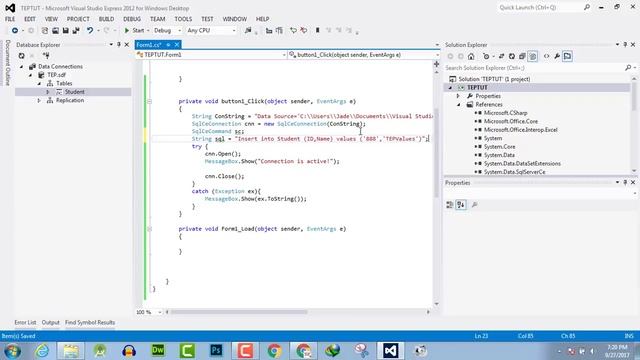Click Pending Changes Filter clock icon
640x360 pixels.
coord(486,56)
